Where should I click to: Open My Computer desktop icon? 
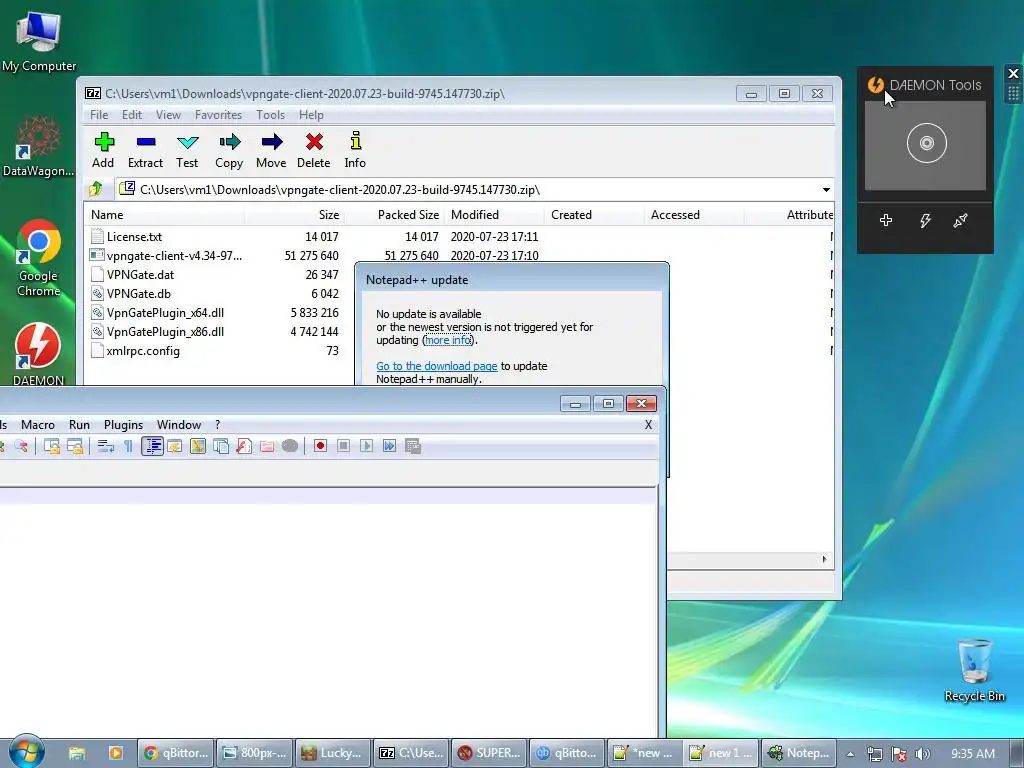[39, 42]
